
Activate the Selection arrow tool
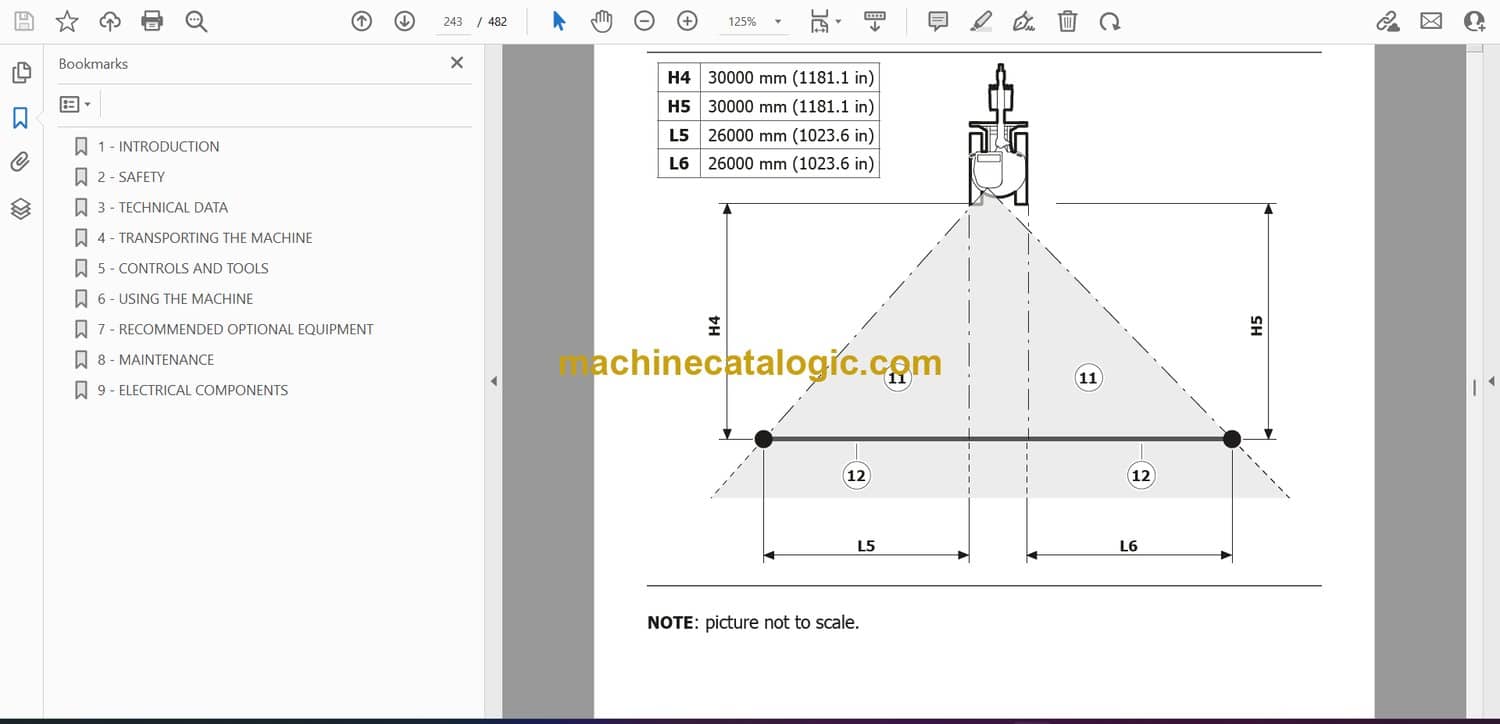[x=559, y=21]
